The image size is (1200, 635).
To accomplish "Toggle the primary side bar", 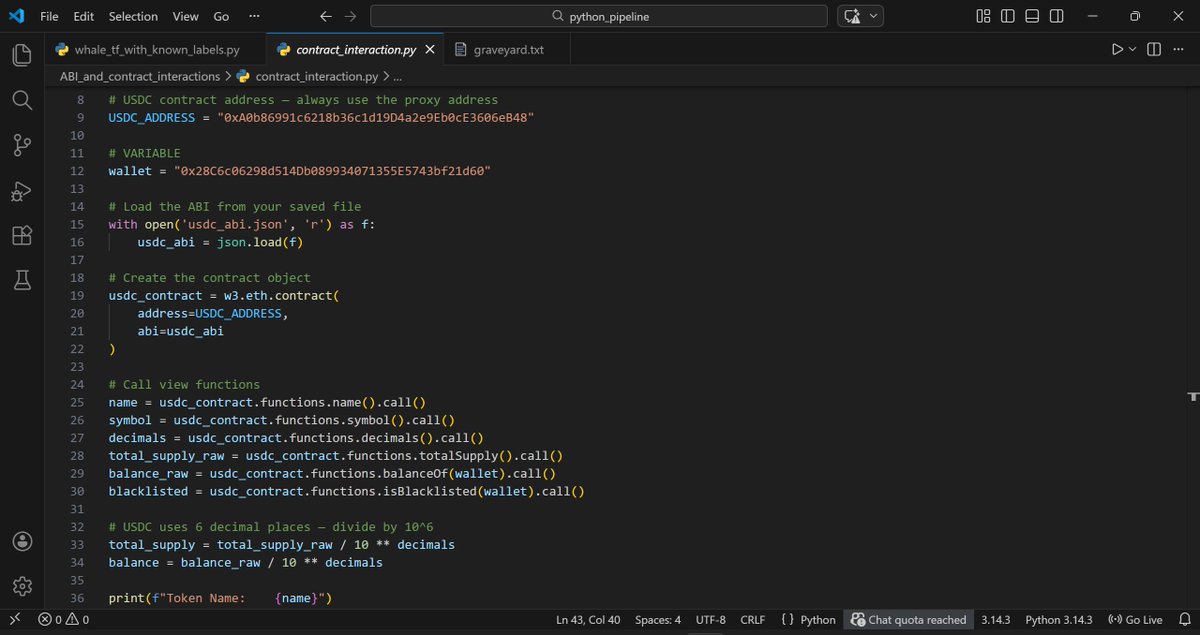I will [1008, 16].
